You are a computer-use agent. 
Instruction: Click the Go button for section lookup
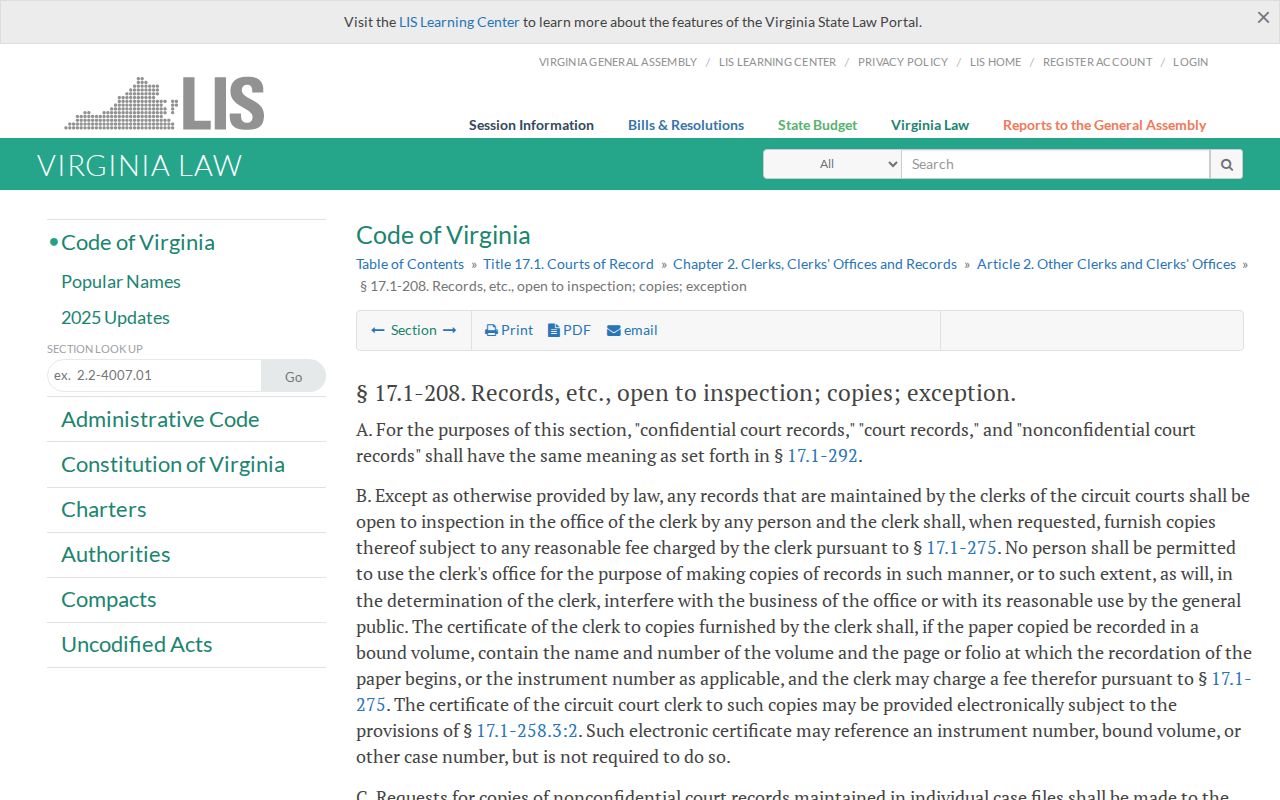click(x=293, y=376)
